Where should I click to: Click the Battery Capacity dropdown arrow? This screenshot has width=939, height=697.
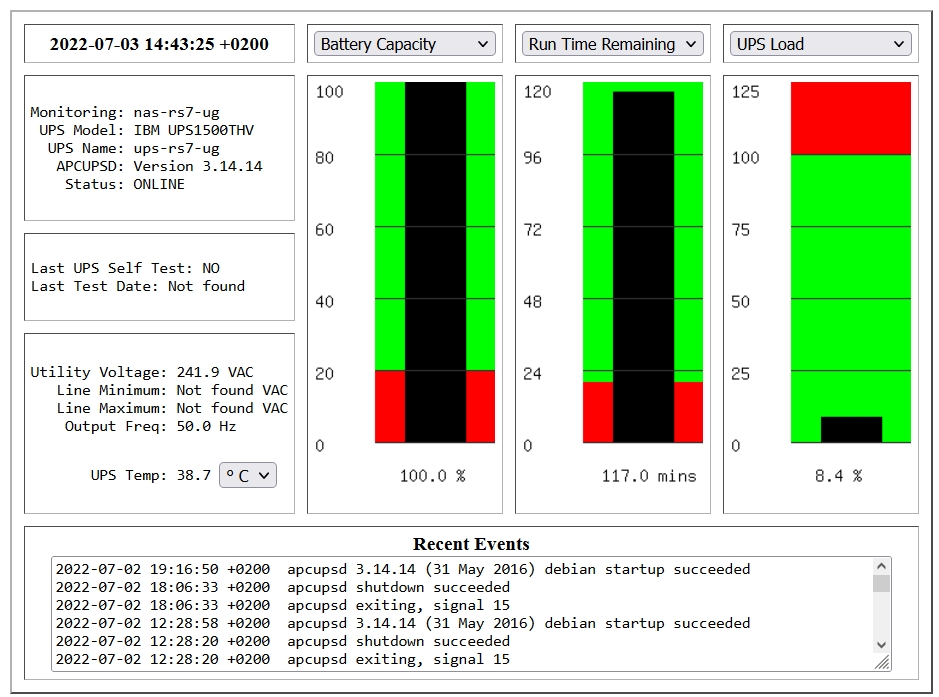pyautogui.click(x=485, y=43)
